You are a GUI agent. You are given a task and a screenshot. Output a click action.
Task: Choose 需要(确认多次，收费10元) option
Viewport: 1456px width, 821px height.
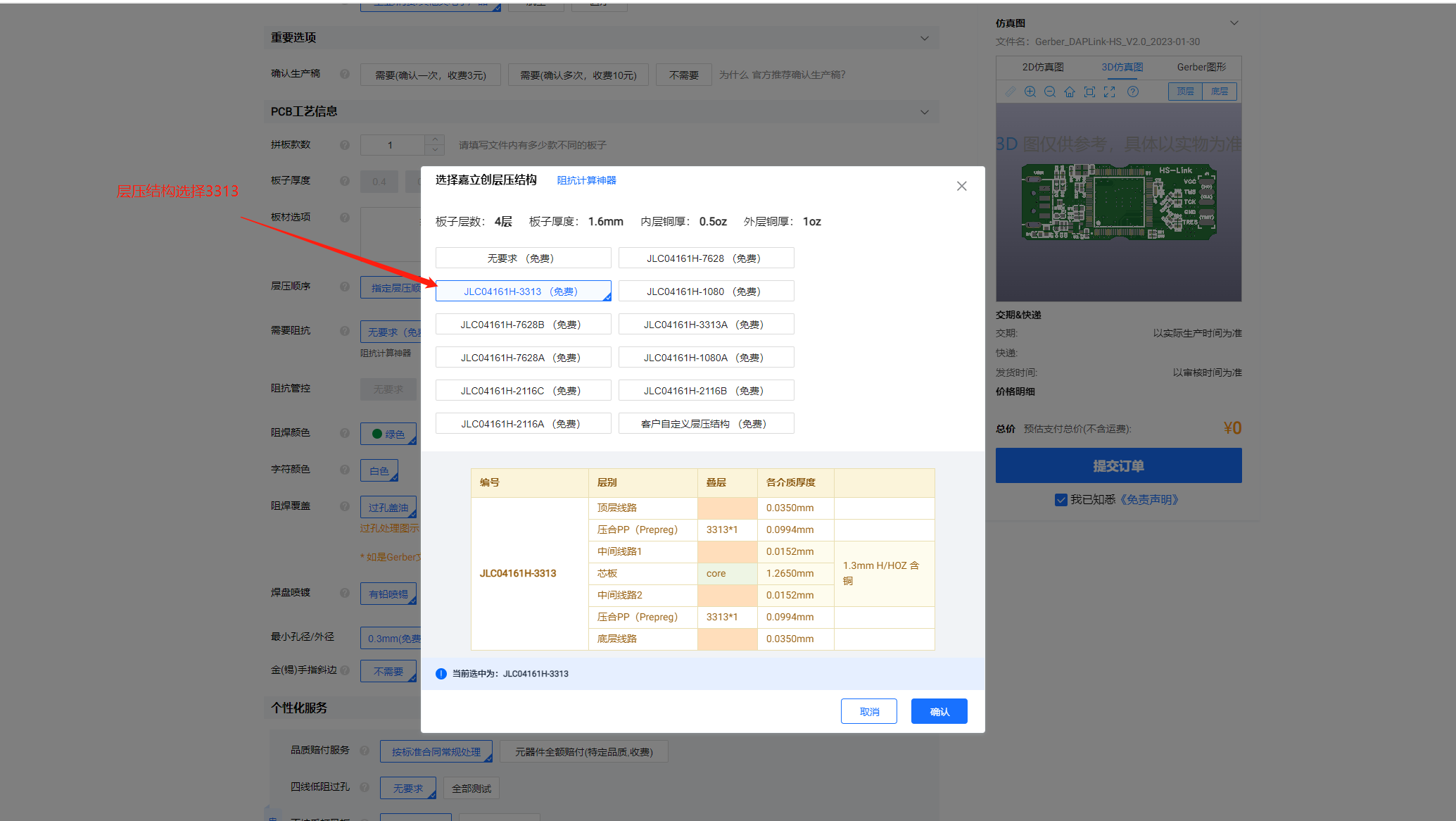click(578, 75)
